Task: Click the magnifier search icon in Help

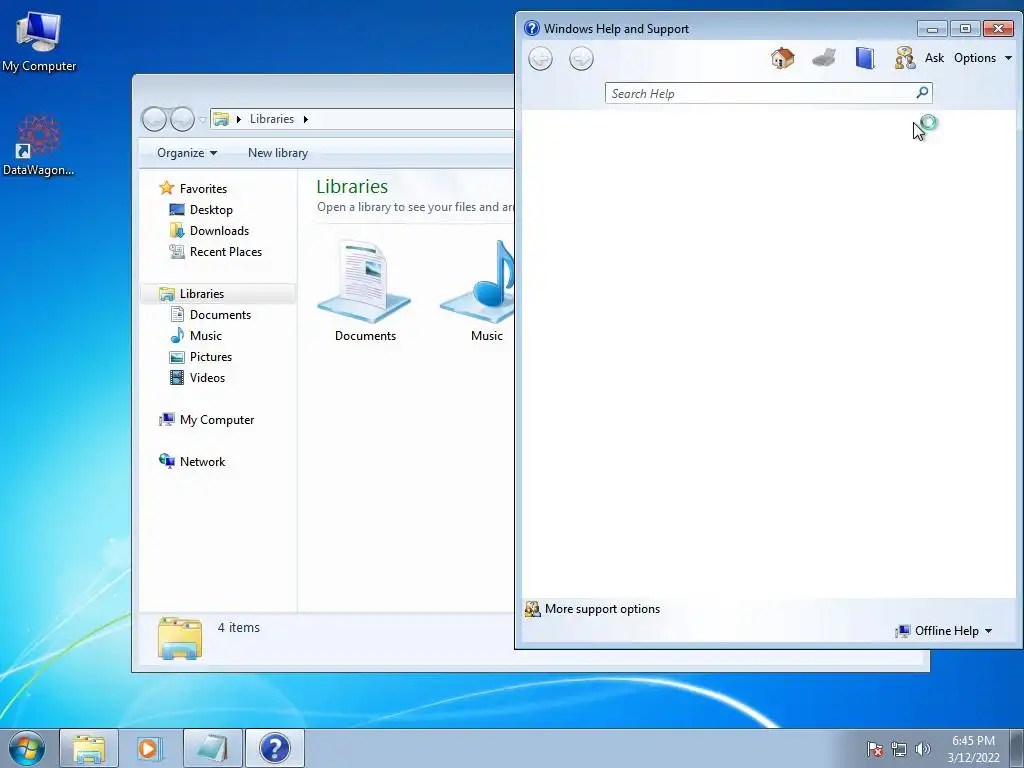Action: tap(922, 93)
